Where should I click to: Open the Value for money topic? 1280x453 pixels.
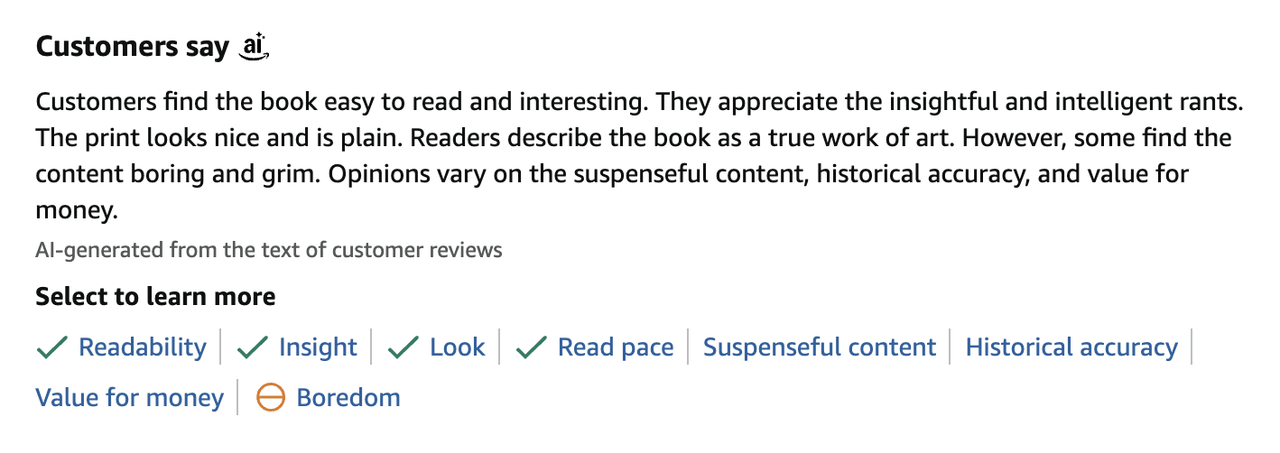[129, 398]
